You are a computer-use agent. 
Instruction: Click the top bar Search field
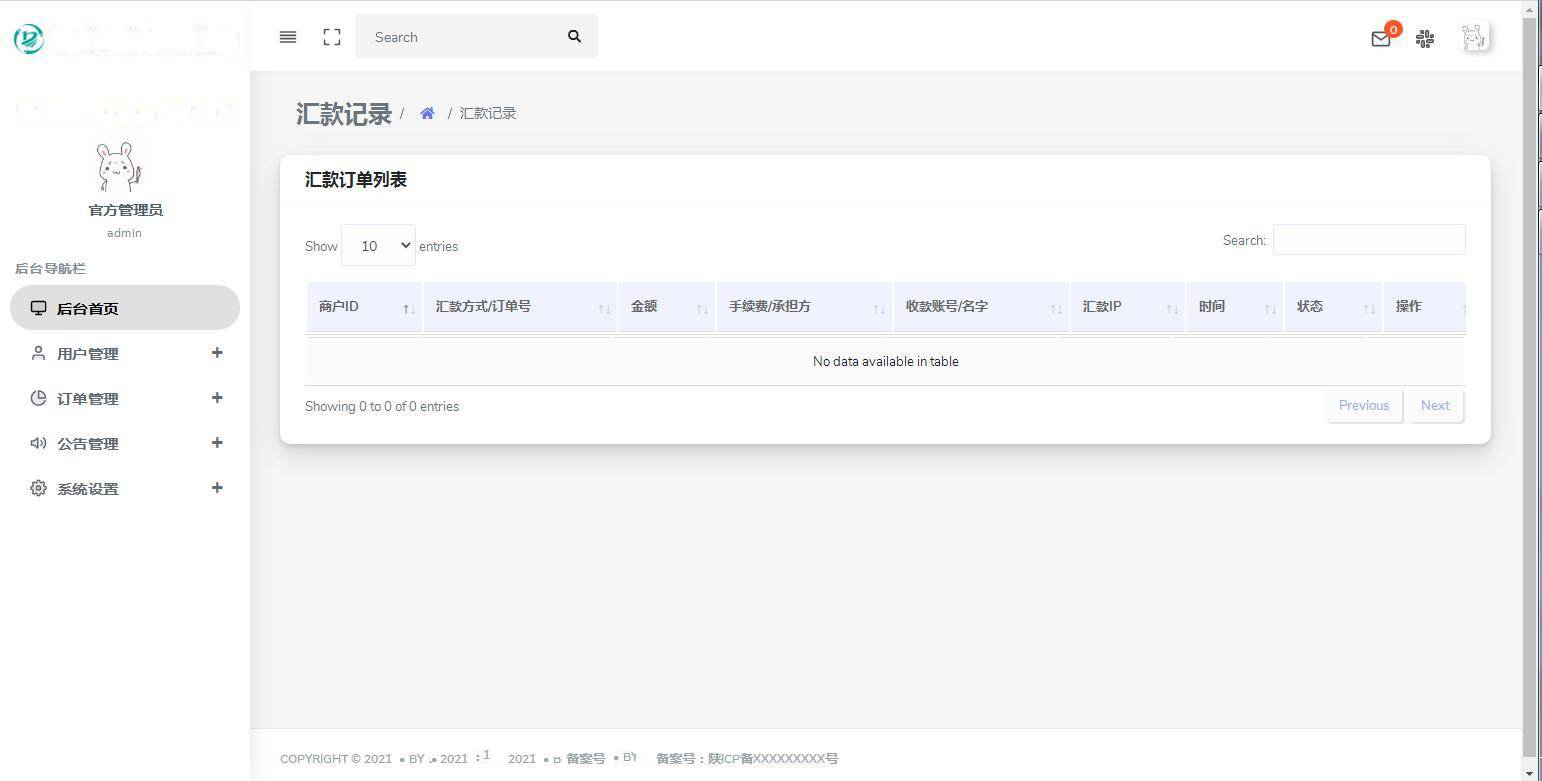[x=460, y=37]
